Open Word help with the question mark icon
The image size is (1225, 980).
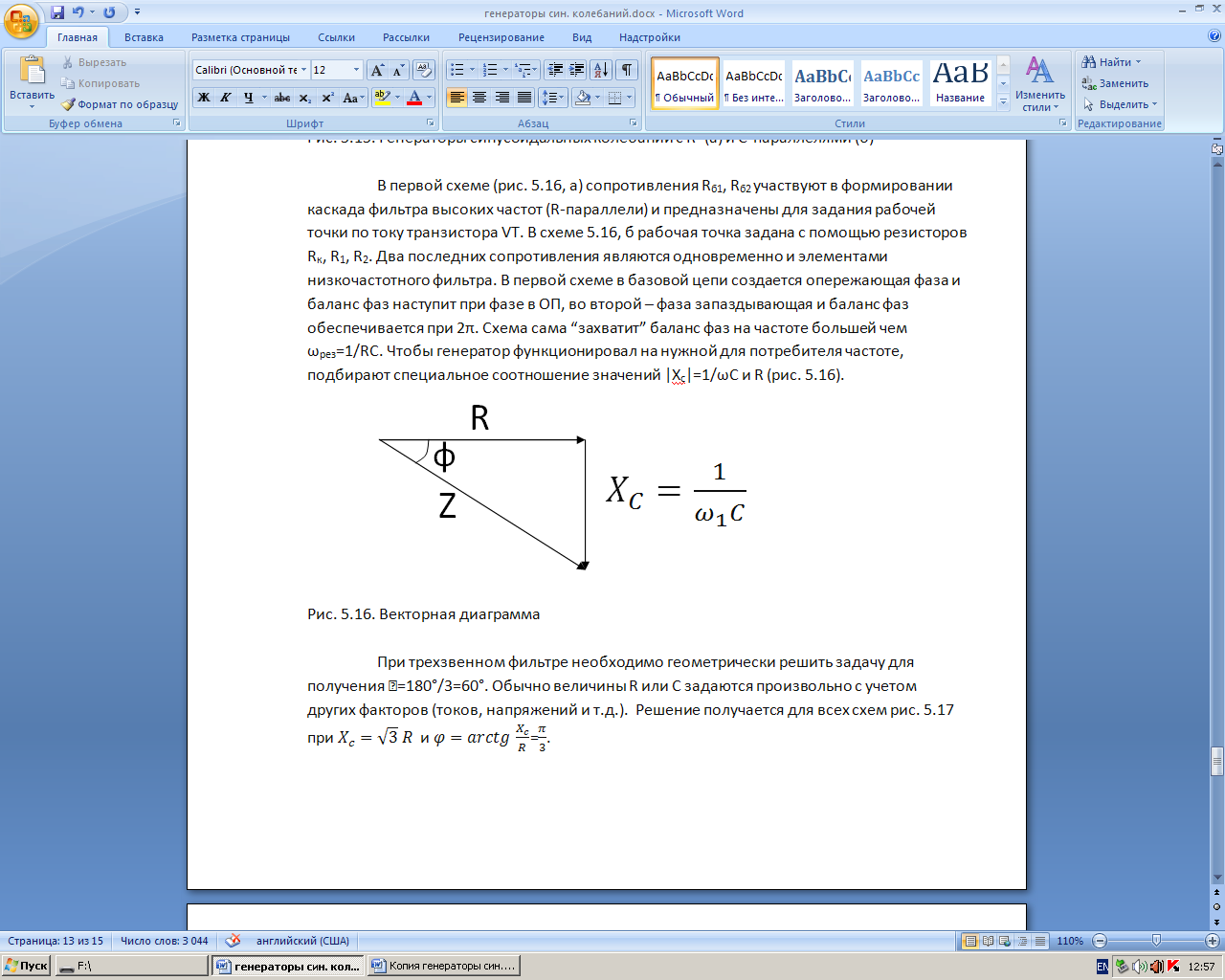[1214, 36]
